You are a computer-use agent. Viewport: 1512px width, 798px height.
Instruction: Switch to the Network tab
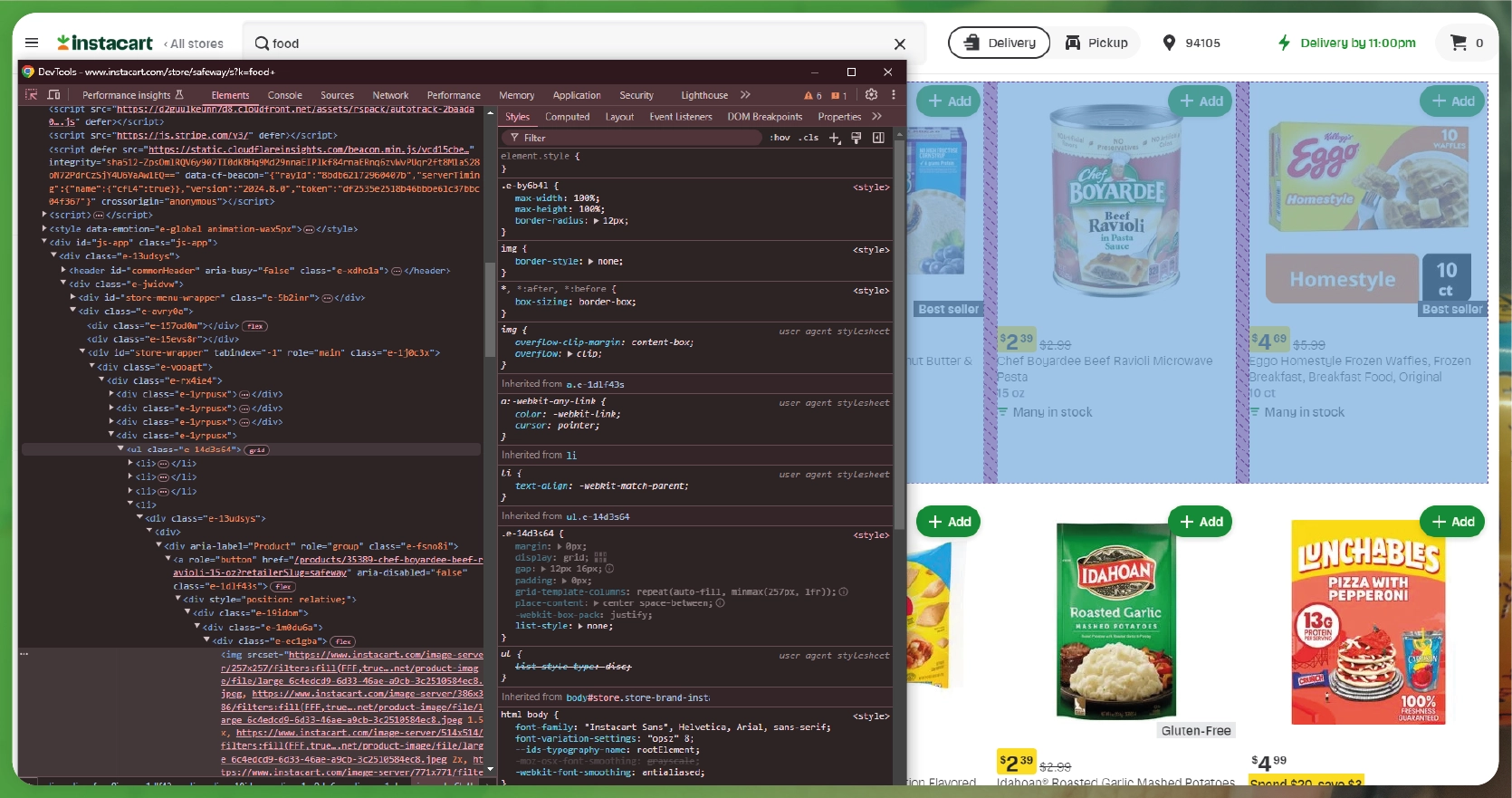pos(390,95)
